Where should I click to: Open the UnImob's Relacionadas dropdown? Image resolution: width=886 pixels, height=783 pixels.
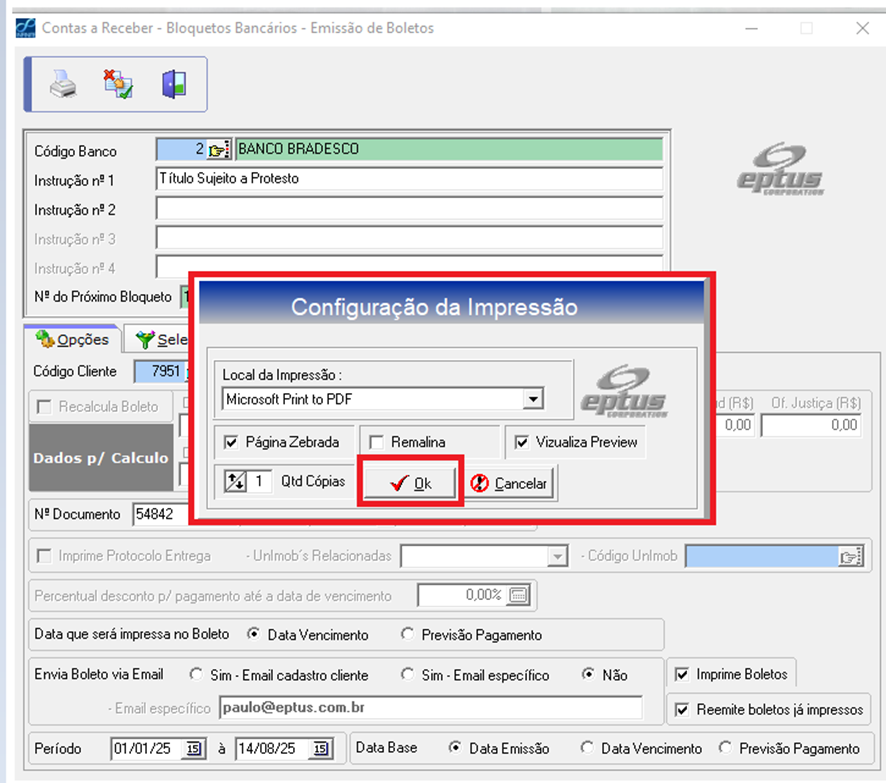pos(557,557)
